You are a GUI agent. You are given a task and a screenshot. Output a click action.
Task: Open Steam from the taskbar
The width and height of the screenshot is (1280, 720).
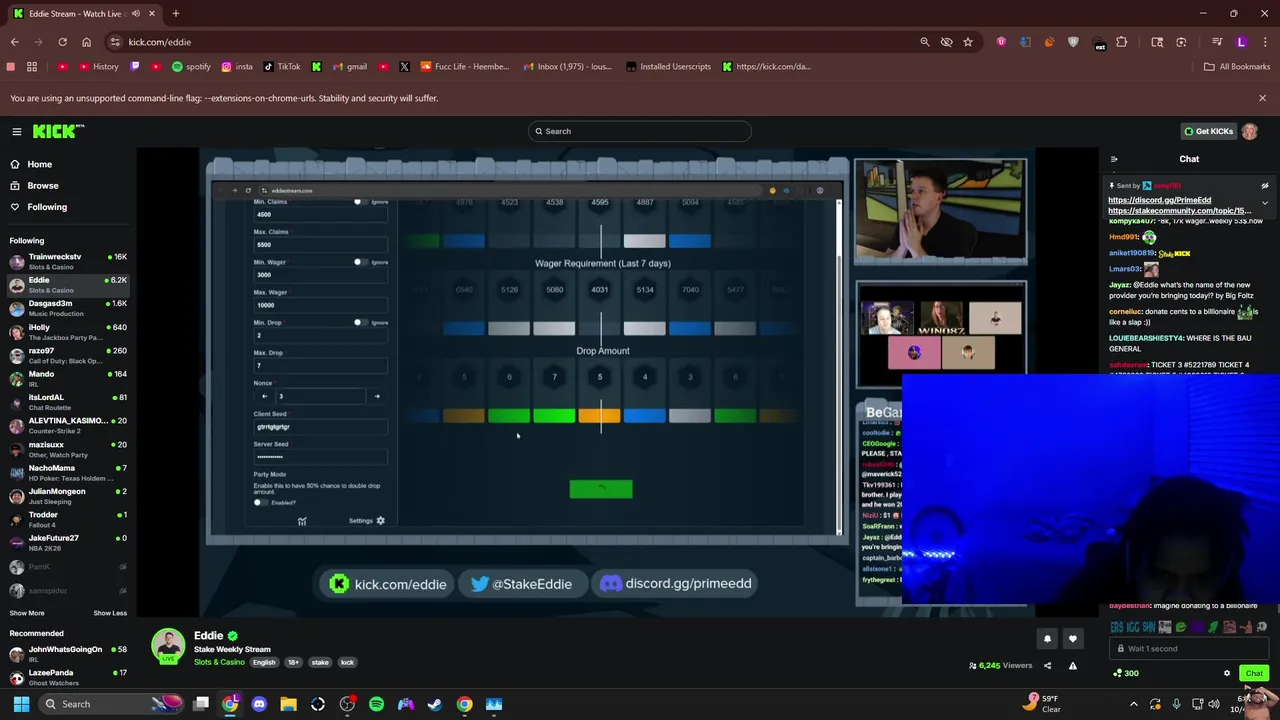click(x=435, y=704)
